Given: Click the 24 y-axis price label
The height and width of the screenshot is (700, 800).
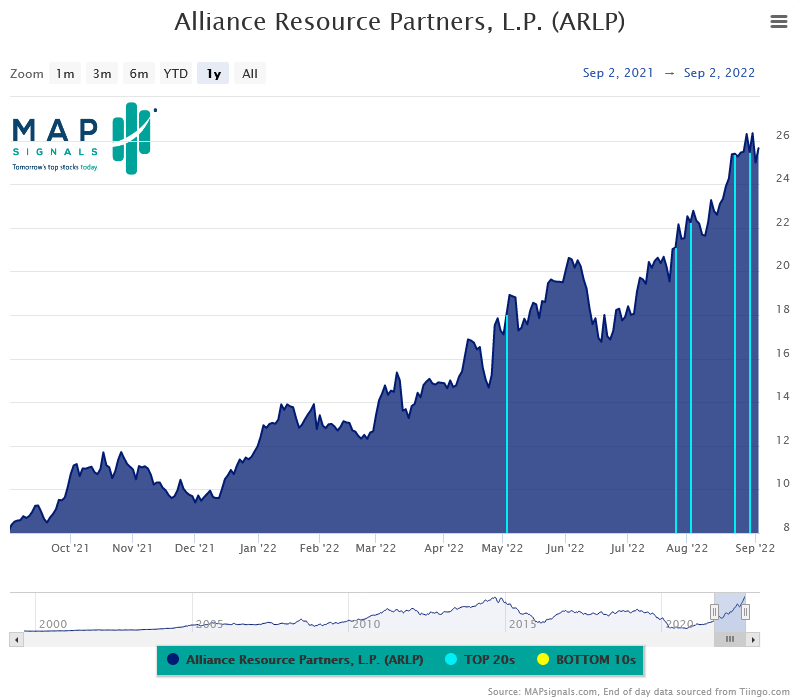Looking at the screenshot, I should click(x=783, y=179).
